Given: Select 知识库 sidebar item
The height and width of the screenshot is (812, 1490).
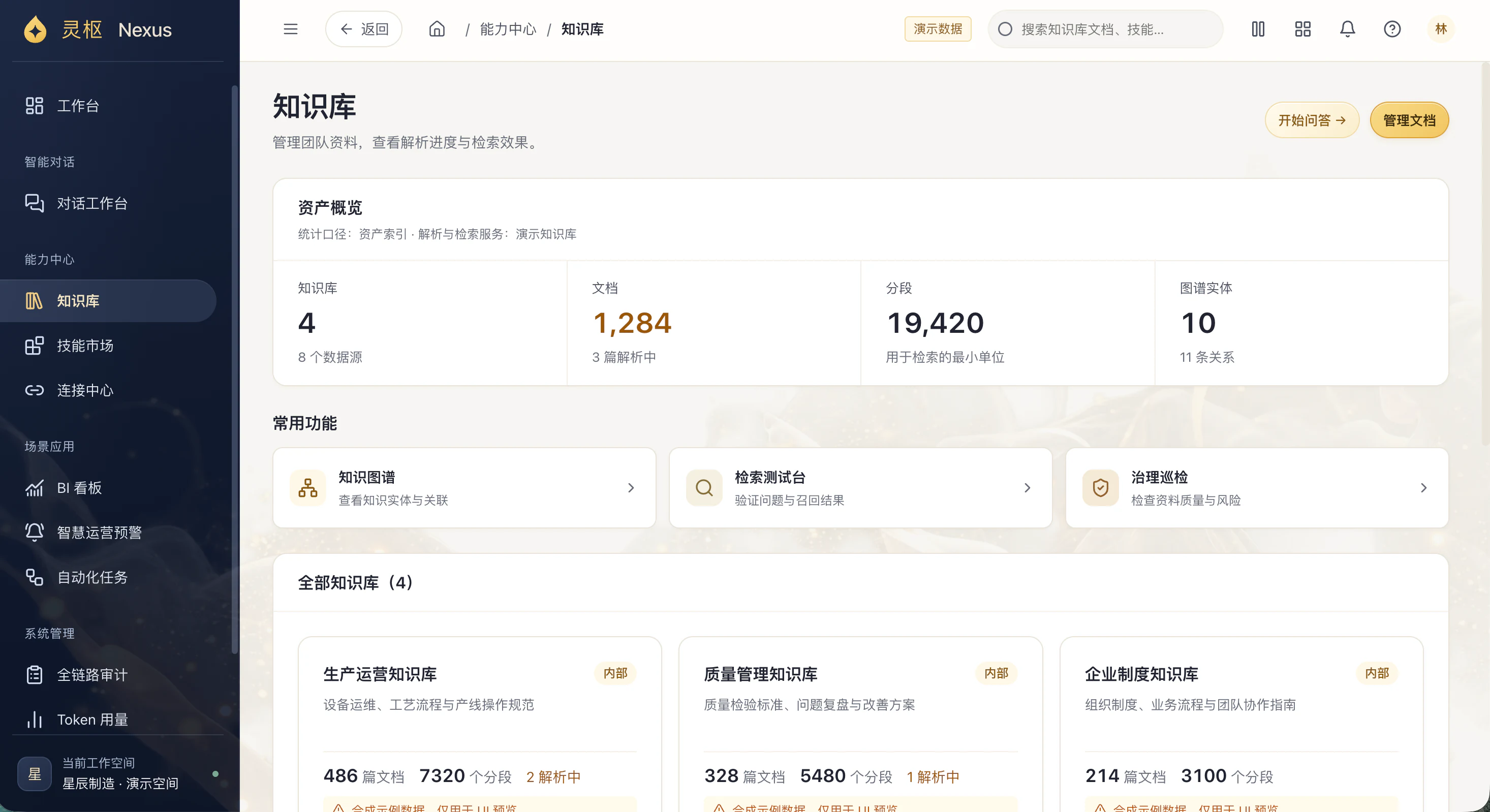Looking at the screenshot, I should point(108,301).
